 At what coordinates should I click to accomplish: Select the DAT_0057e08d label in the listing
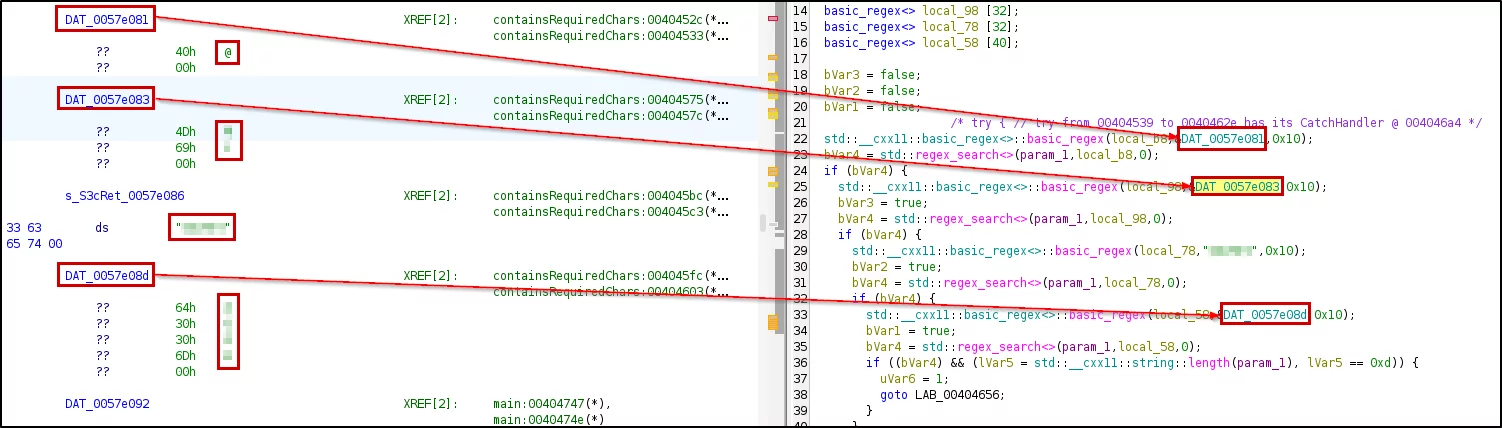pos(105,276)
